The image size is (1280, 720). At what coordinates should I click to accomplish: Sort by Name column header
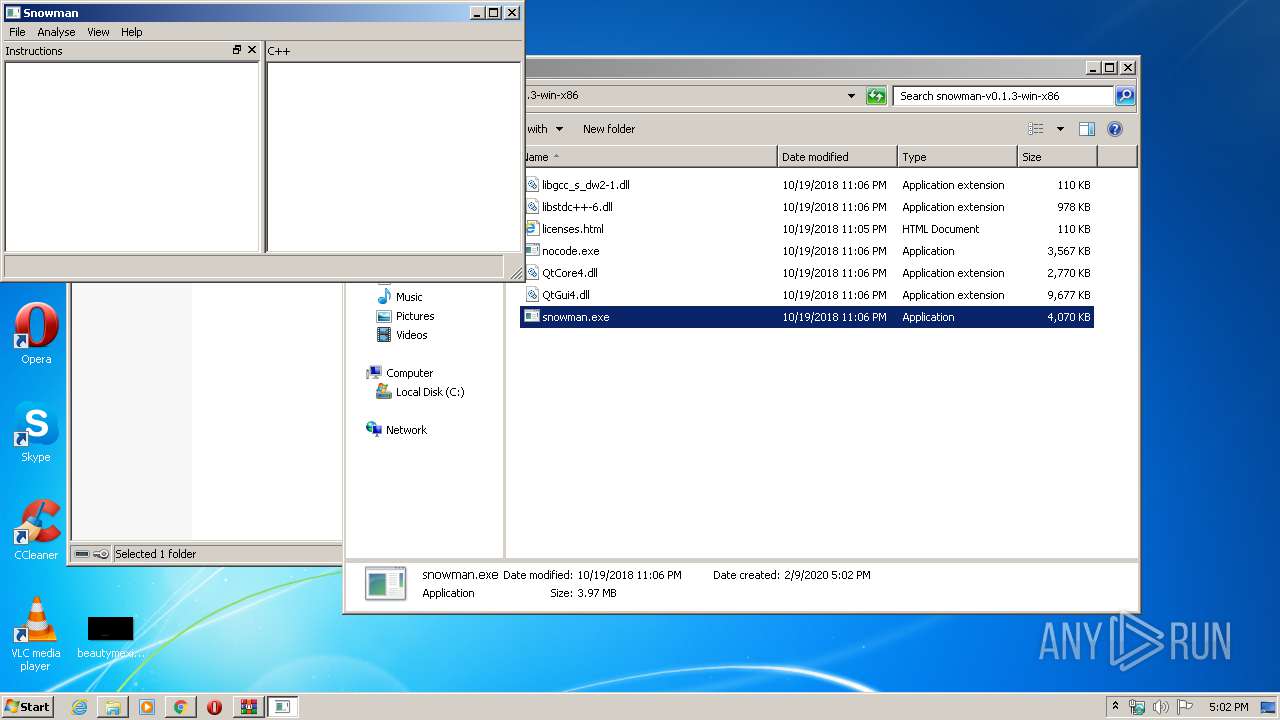(650, 157)
